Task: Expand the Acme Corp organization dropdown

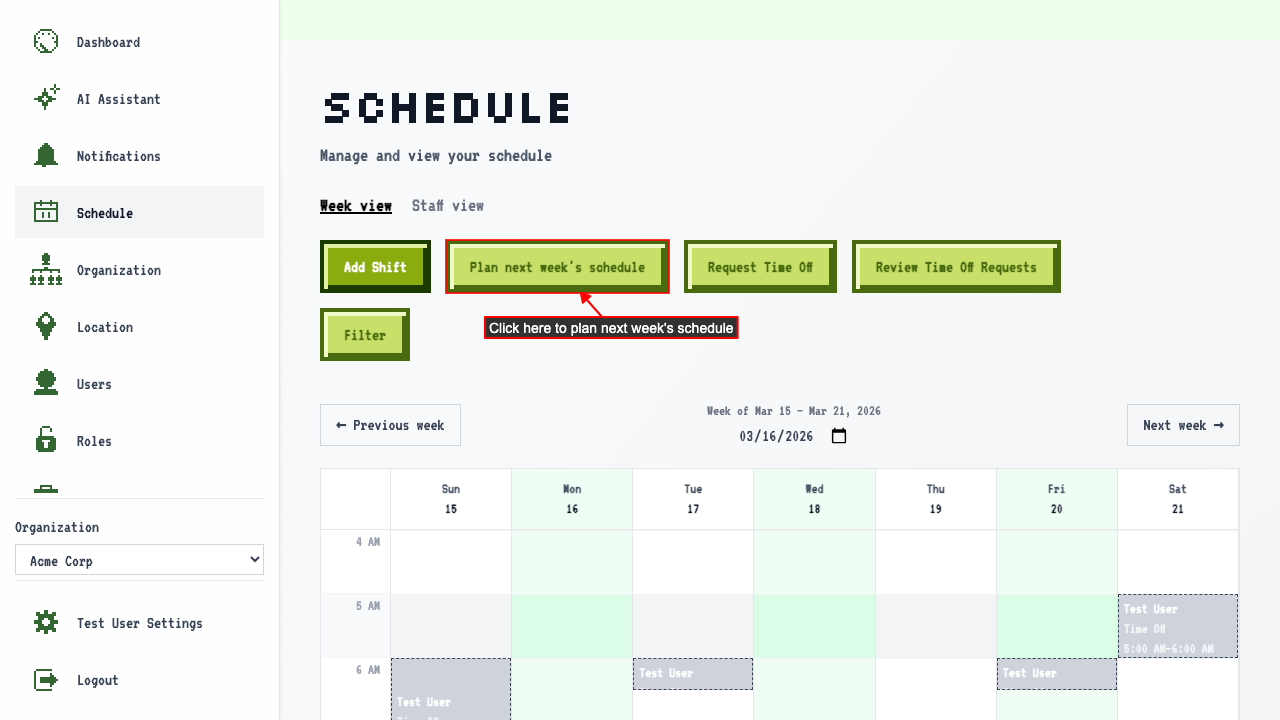Action: [139, 560]
